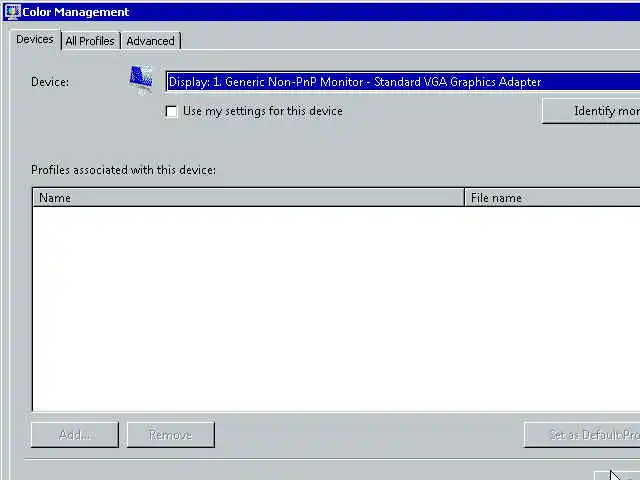640x480 pixels.
Task: Click the Identify monitors button
Action: click(591, 111)
